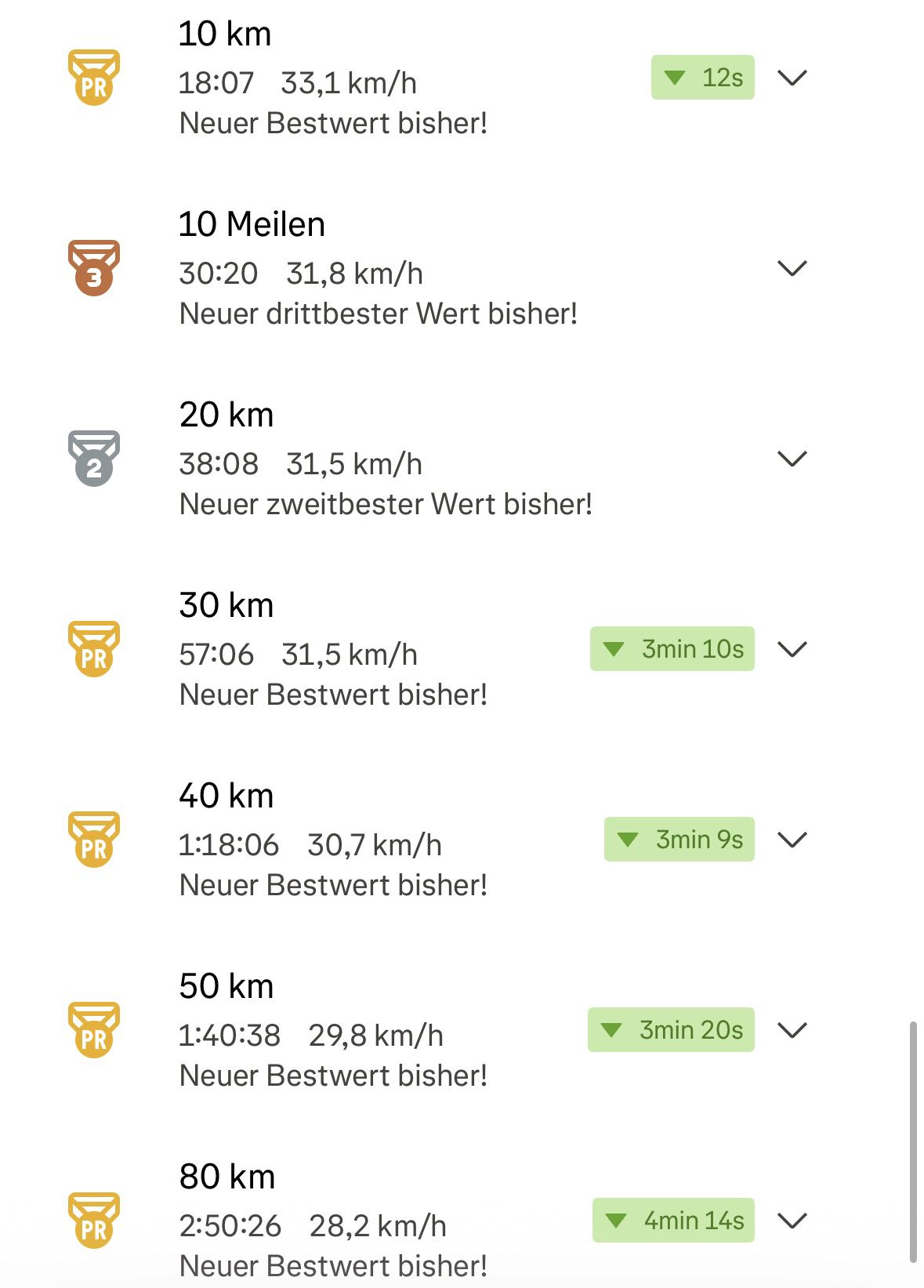This screenshot has height=1288, width=924.
Task: Expand the 80 km entry chevron
Action: coord(792,1221)
